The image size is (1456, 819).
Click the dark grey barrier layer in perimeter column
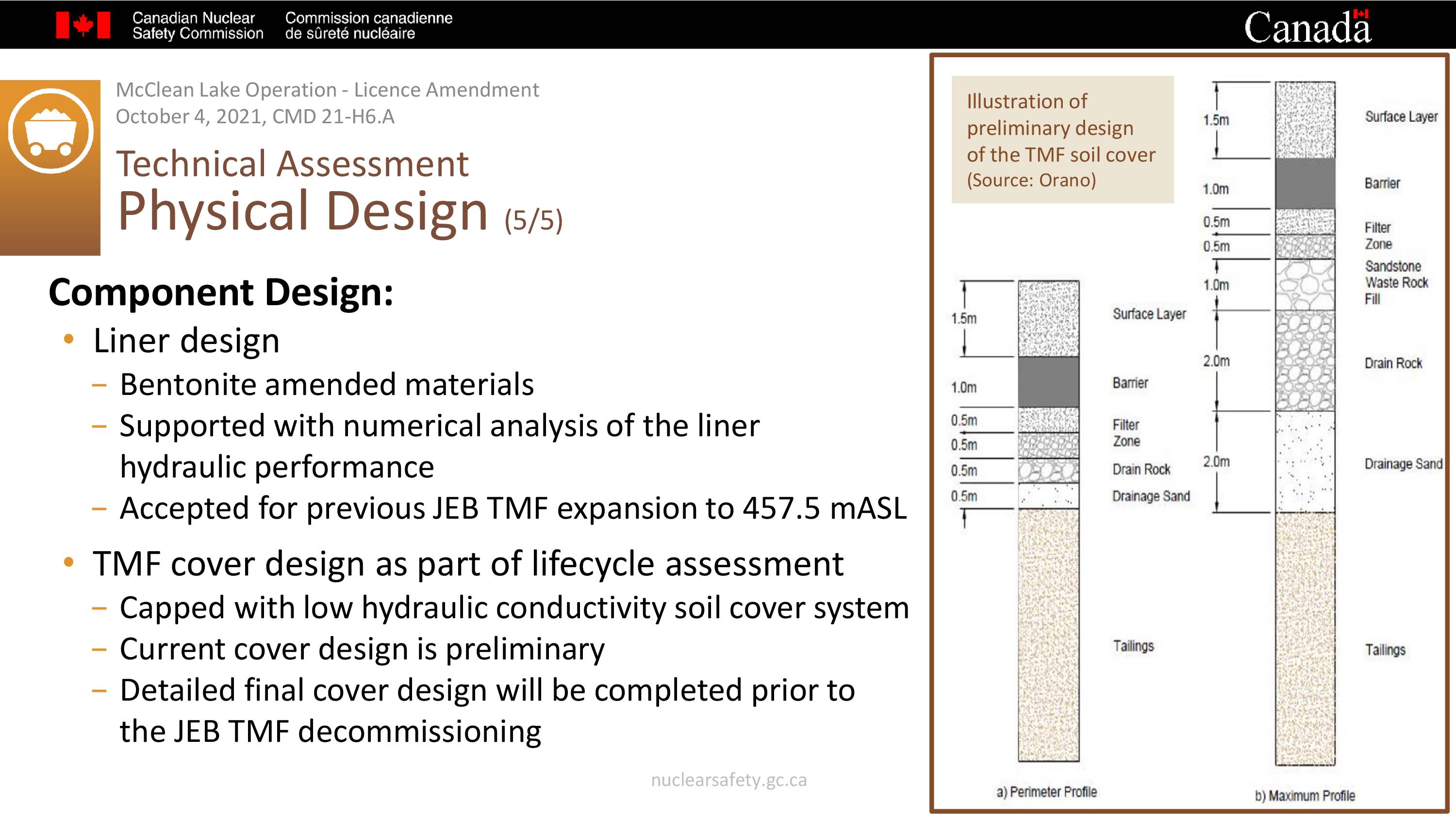(1048, 381)
